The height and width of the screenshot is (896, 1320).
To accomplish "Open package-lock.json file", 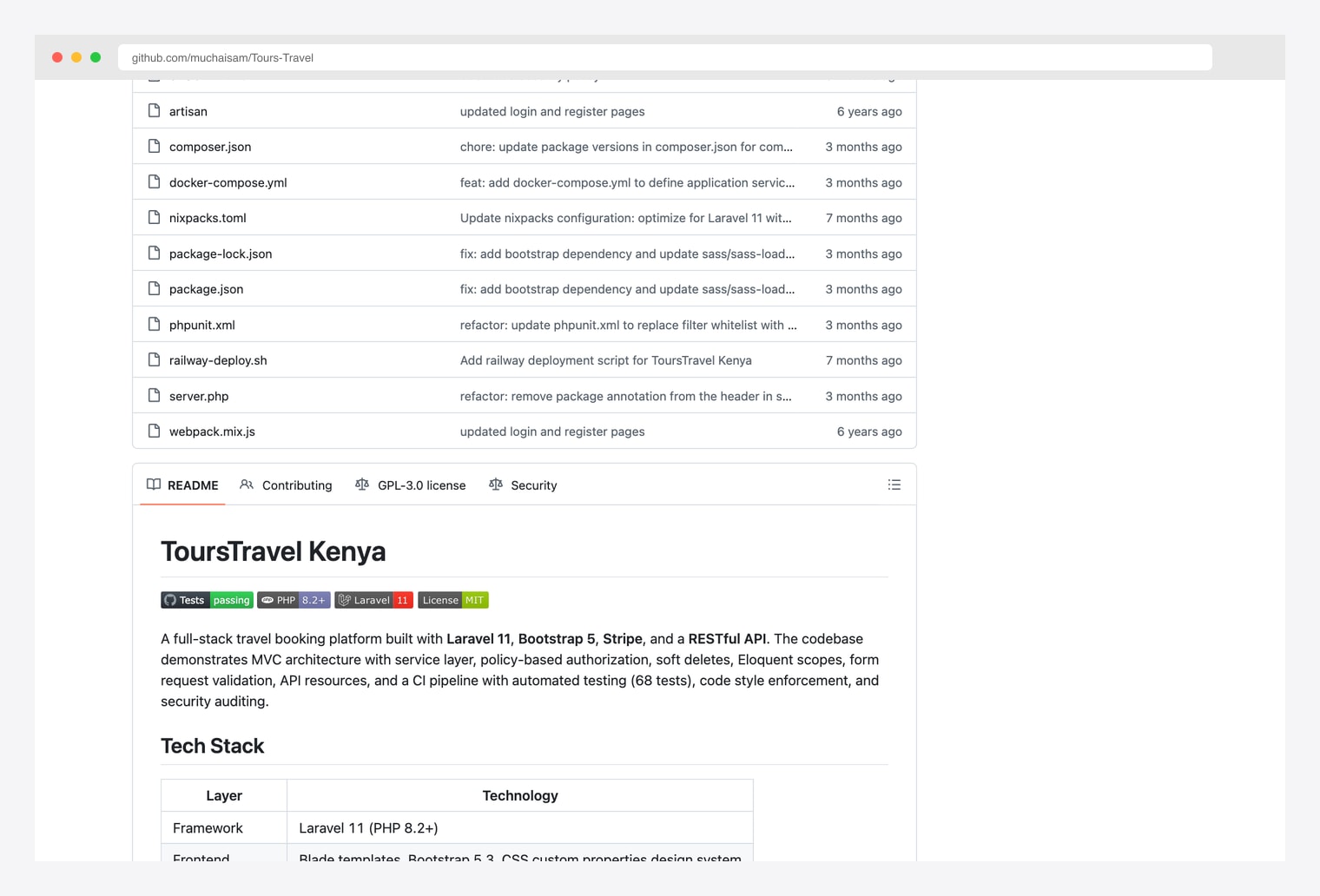I will [221, 254].
